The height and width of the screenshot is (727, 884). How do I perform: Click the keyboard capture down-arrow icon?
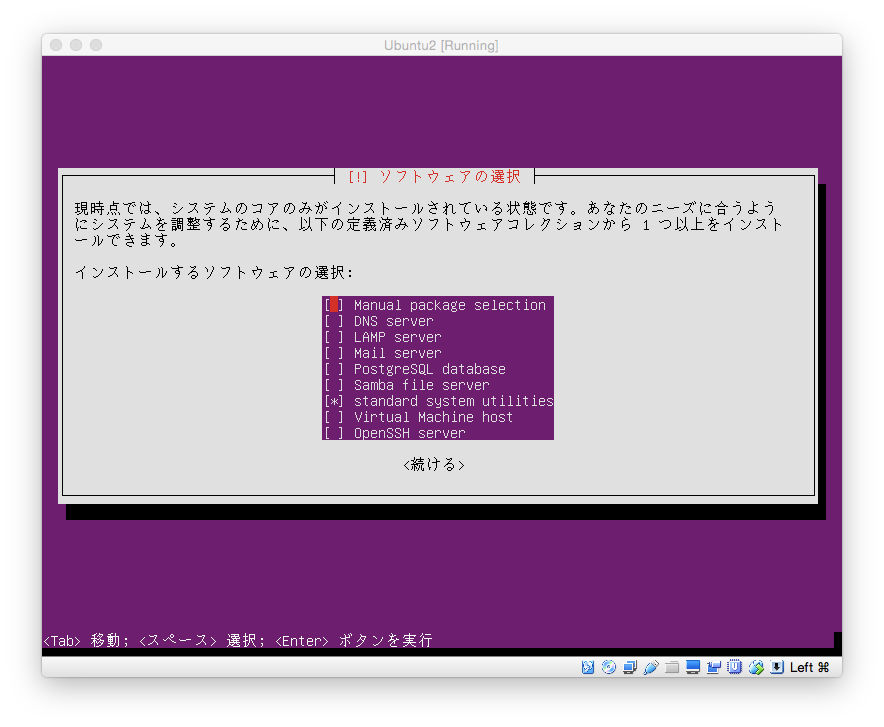[777, 667]
